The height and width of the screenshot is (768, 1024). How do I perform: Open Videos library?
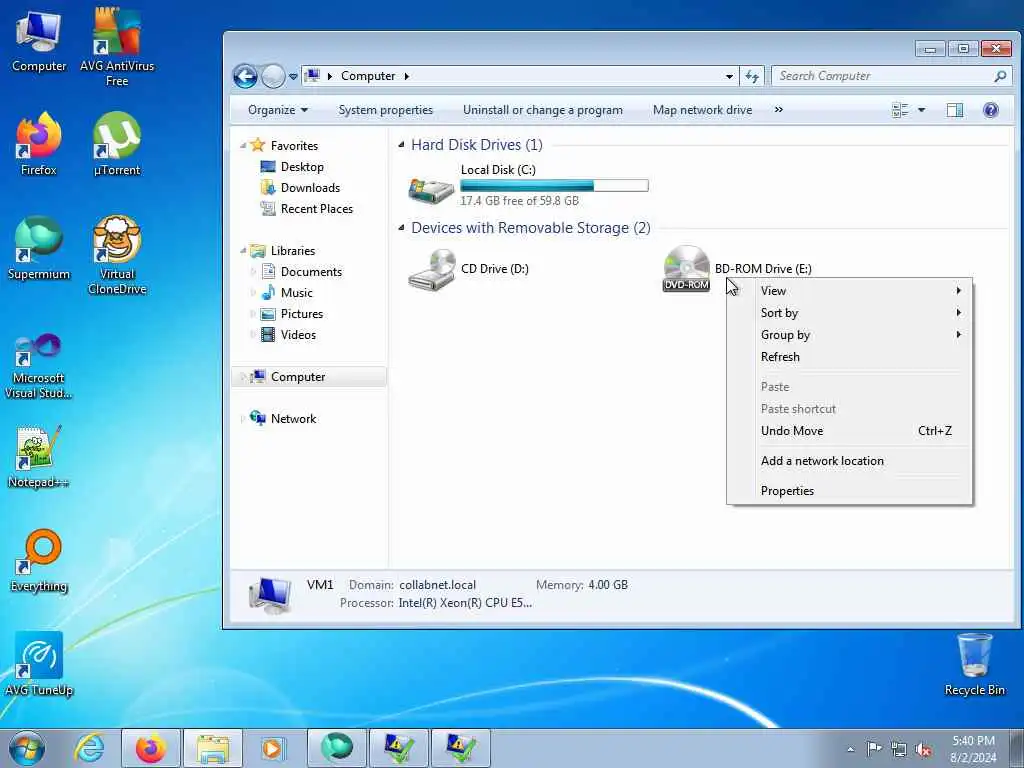coord(298,334)
